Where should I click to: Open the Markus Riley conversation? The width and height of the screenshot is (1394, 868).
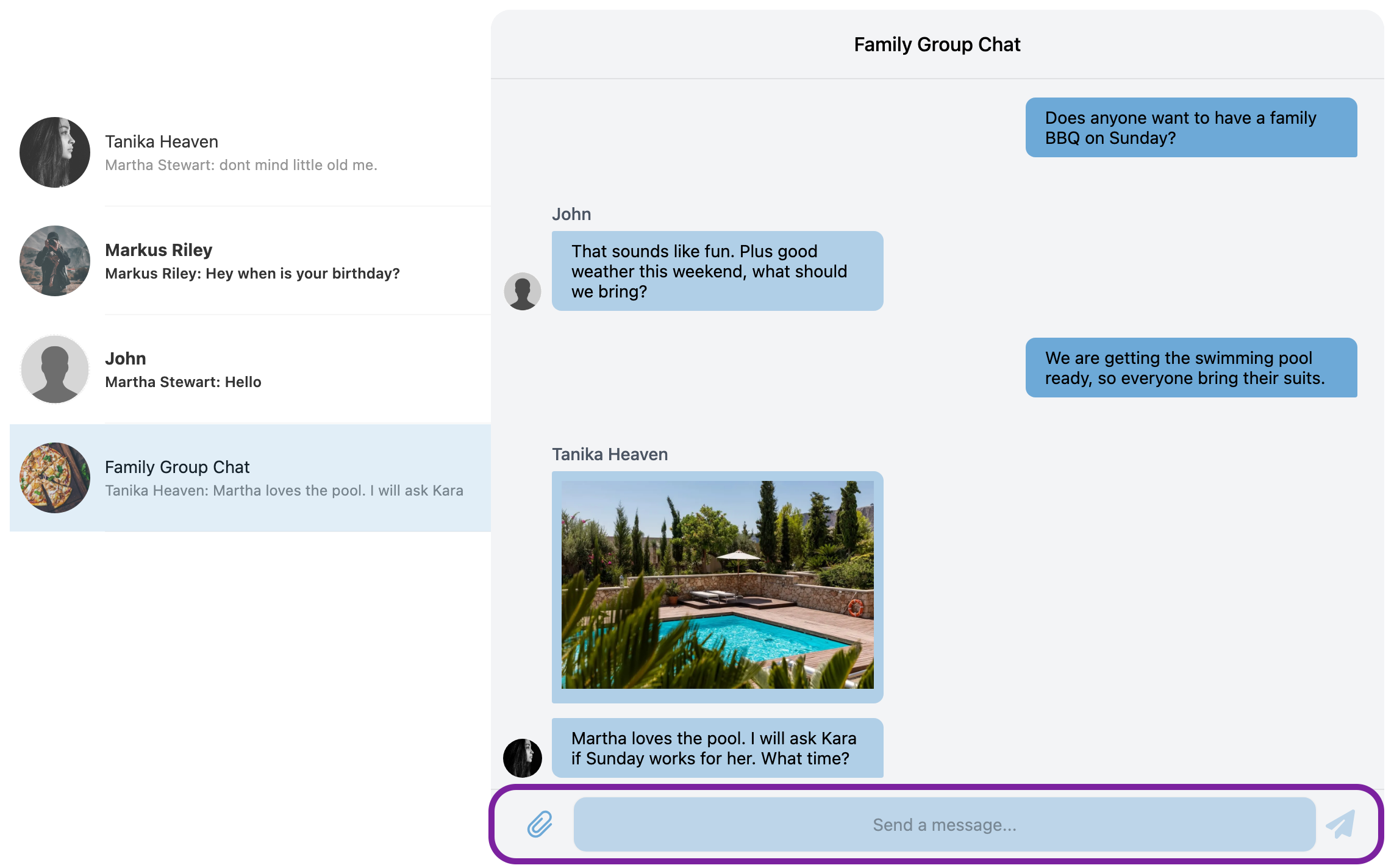point(250,261)
